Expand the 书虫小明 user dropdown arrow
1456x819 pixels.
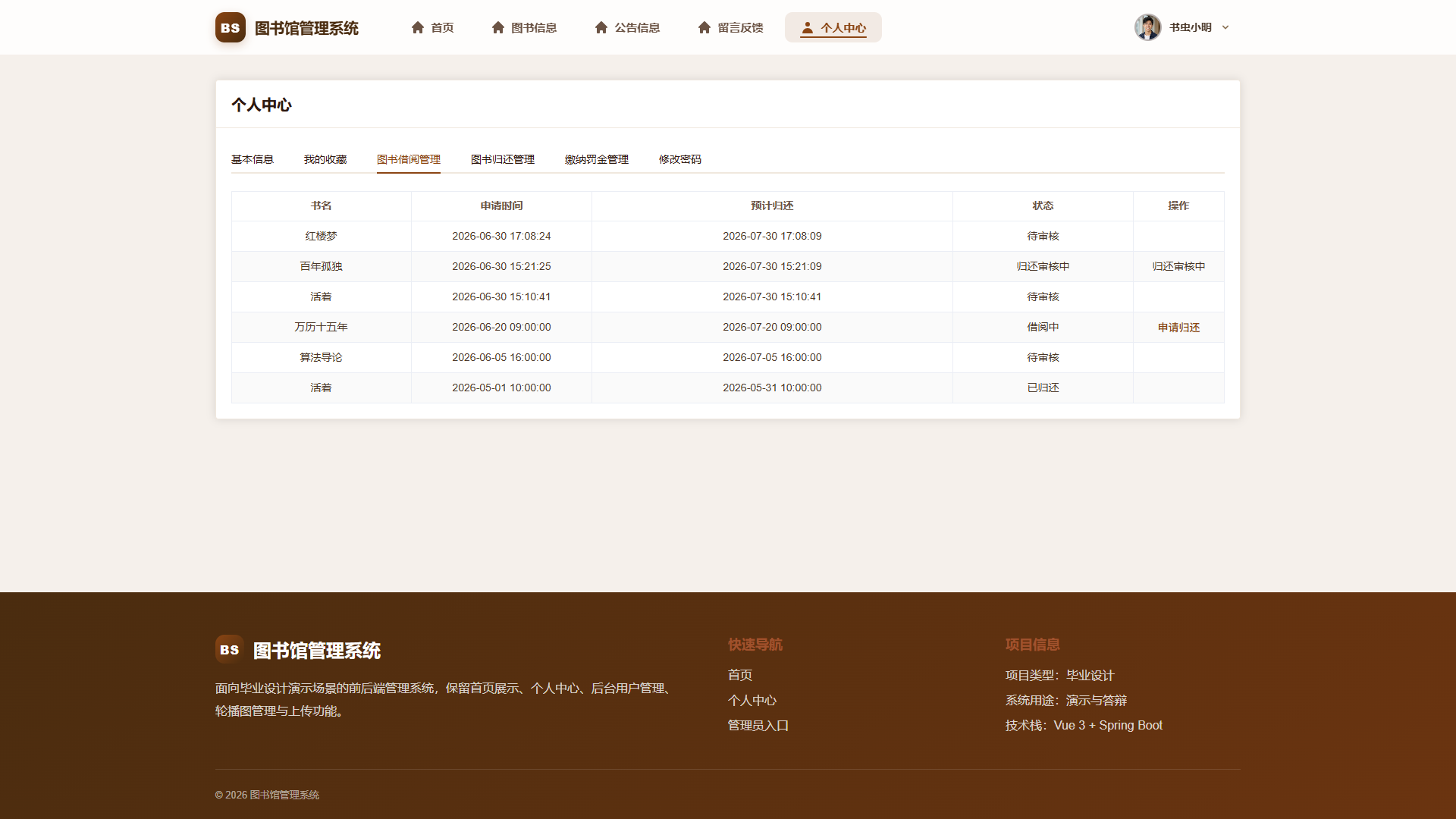click(x=1225, y=27)
